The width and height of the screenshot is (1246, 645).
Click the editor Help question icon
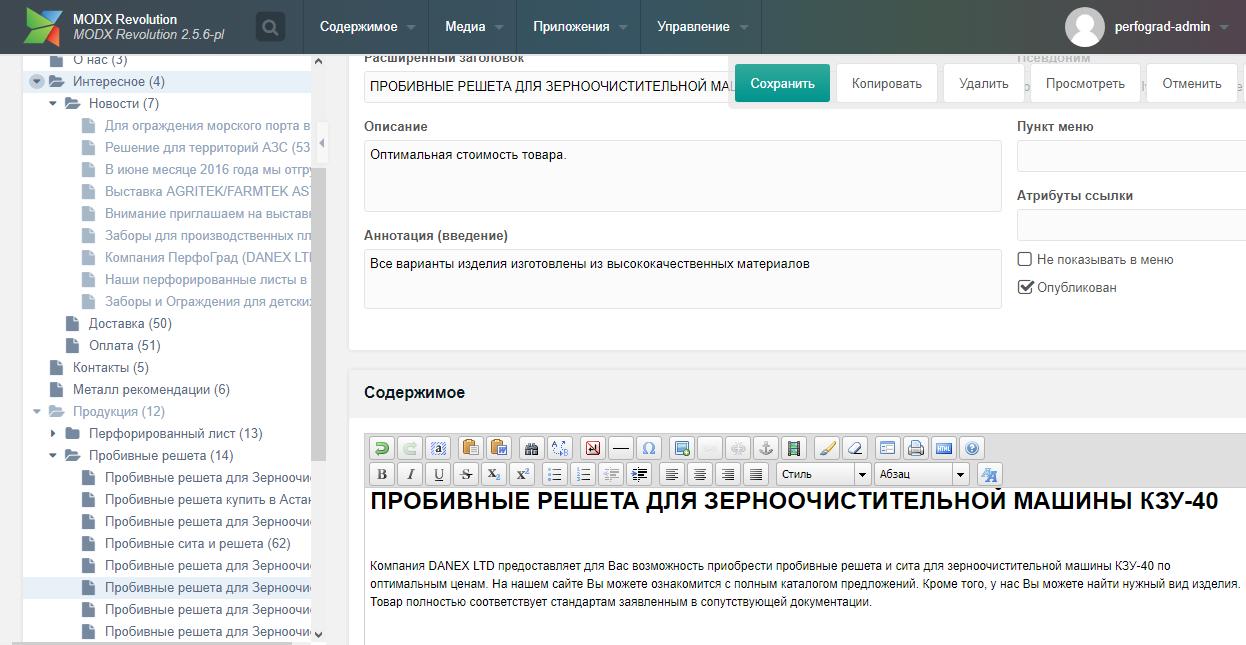click(x=971, y=448)
